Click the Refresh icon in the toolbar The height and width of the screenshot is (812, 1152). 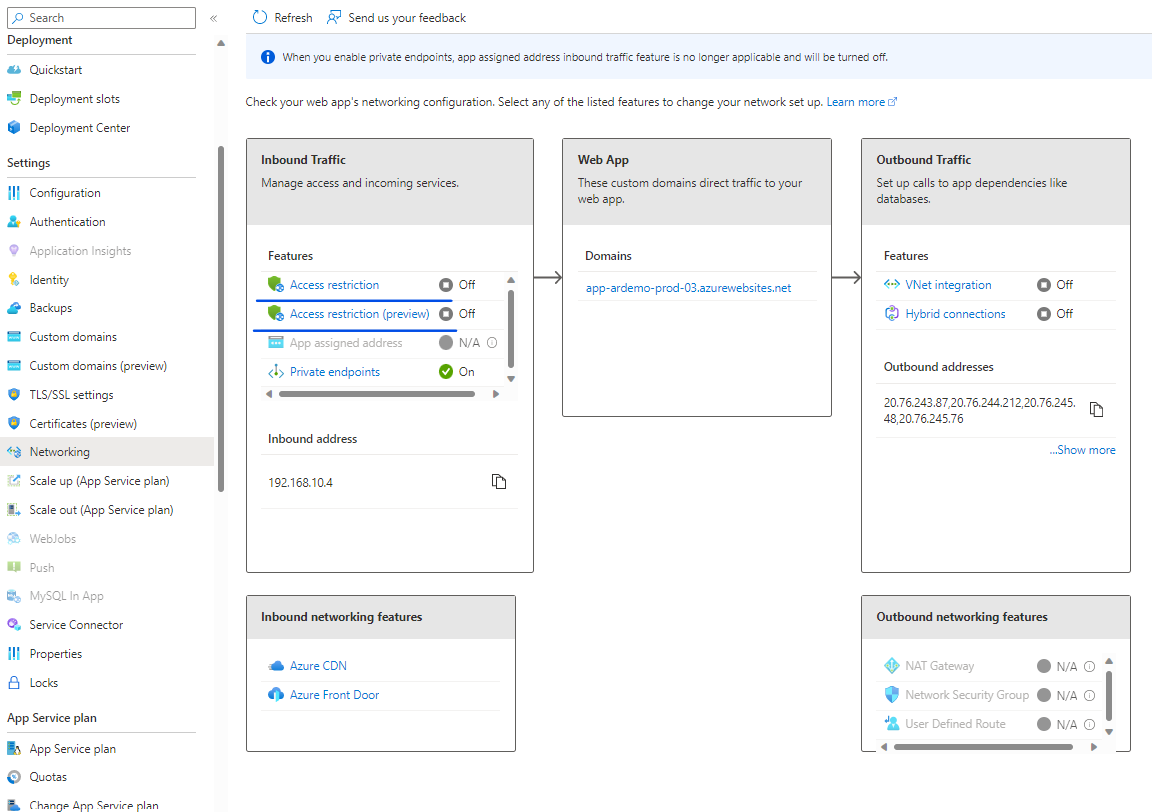pos(260,18)
